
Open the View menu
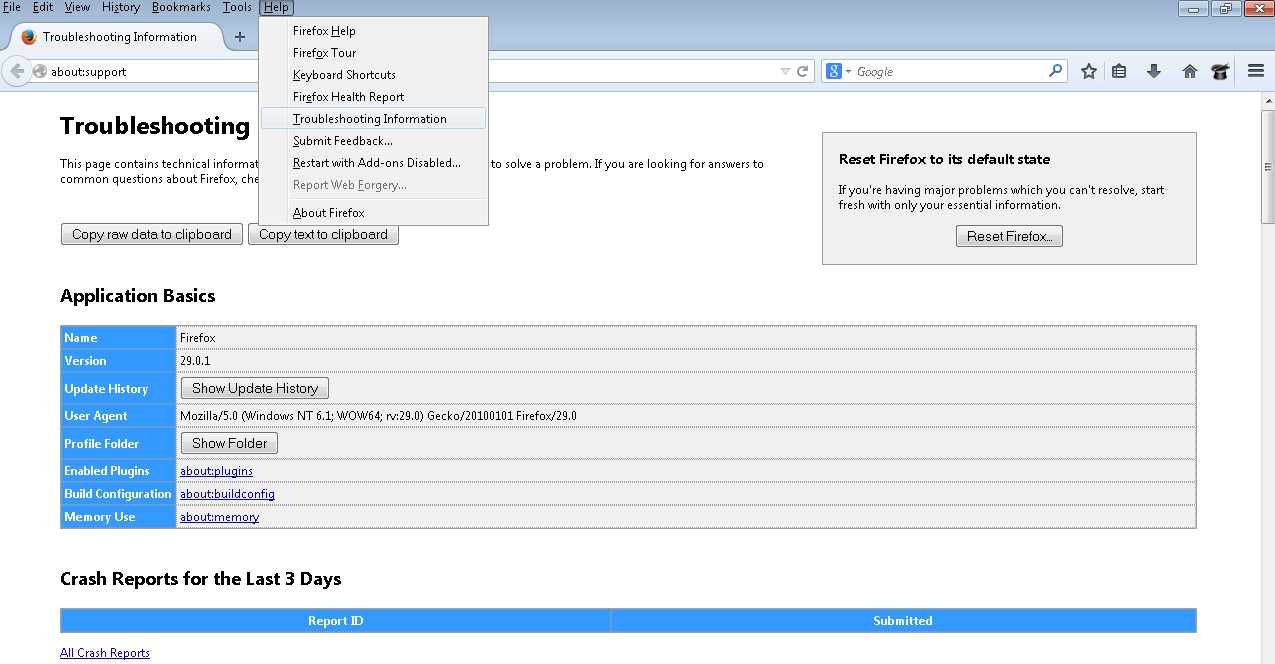click(77, 7)
